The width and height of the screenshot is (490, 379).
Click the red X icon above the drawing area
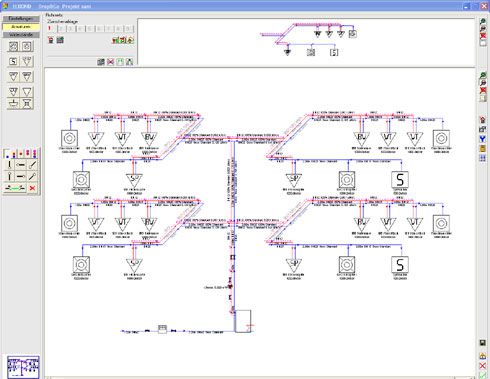coord(110,62)
